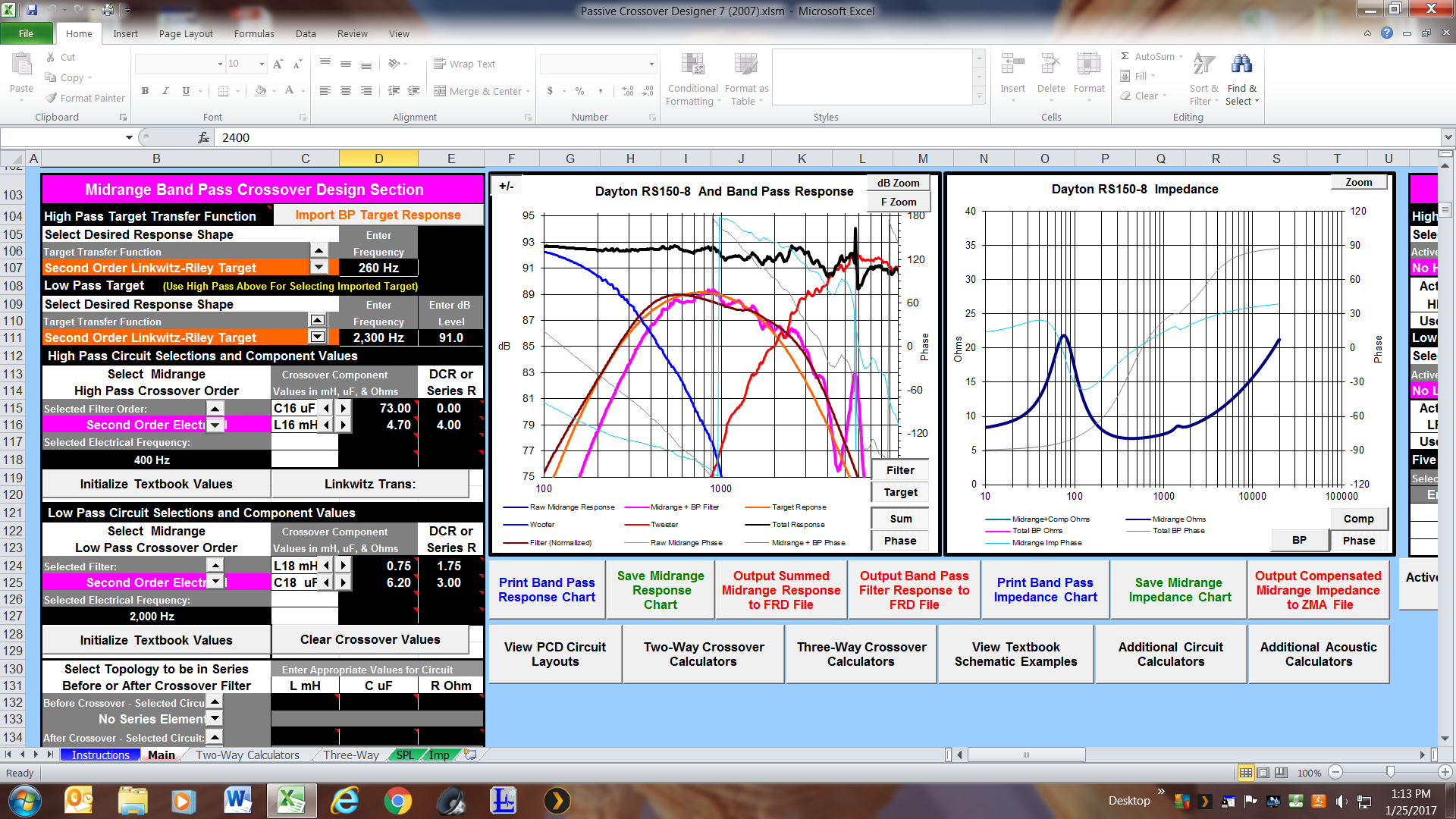This screenshot has height=819, width=1456.
Task: Click the Save icon in quick access toolbar
Action: 32,10
